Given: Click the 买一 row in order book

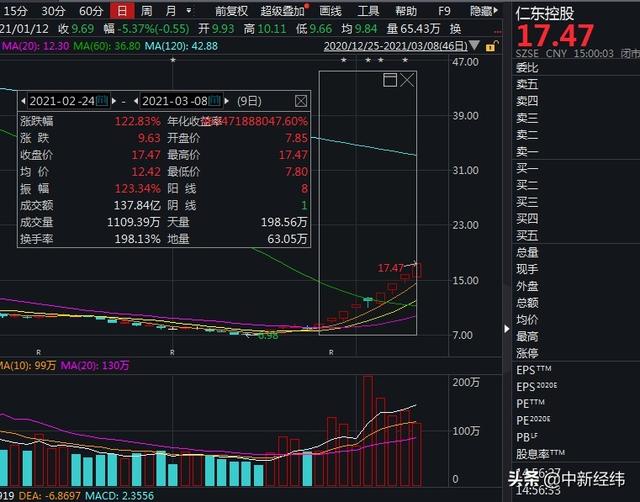Looking at the screenshot, I should pyautogui.click(x=576, y=168).
